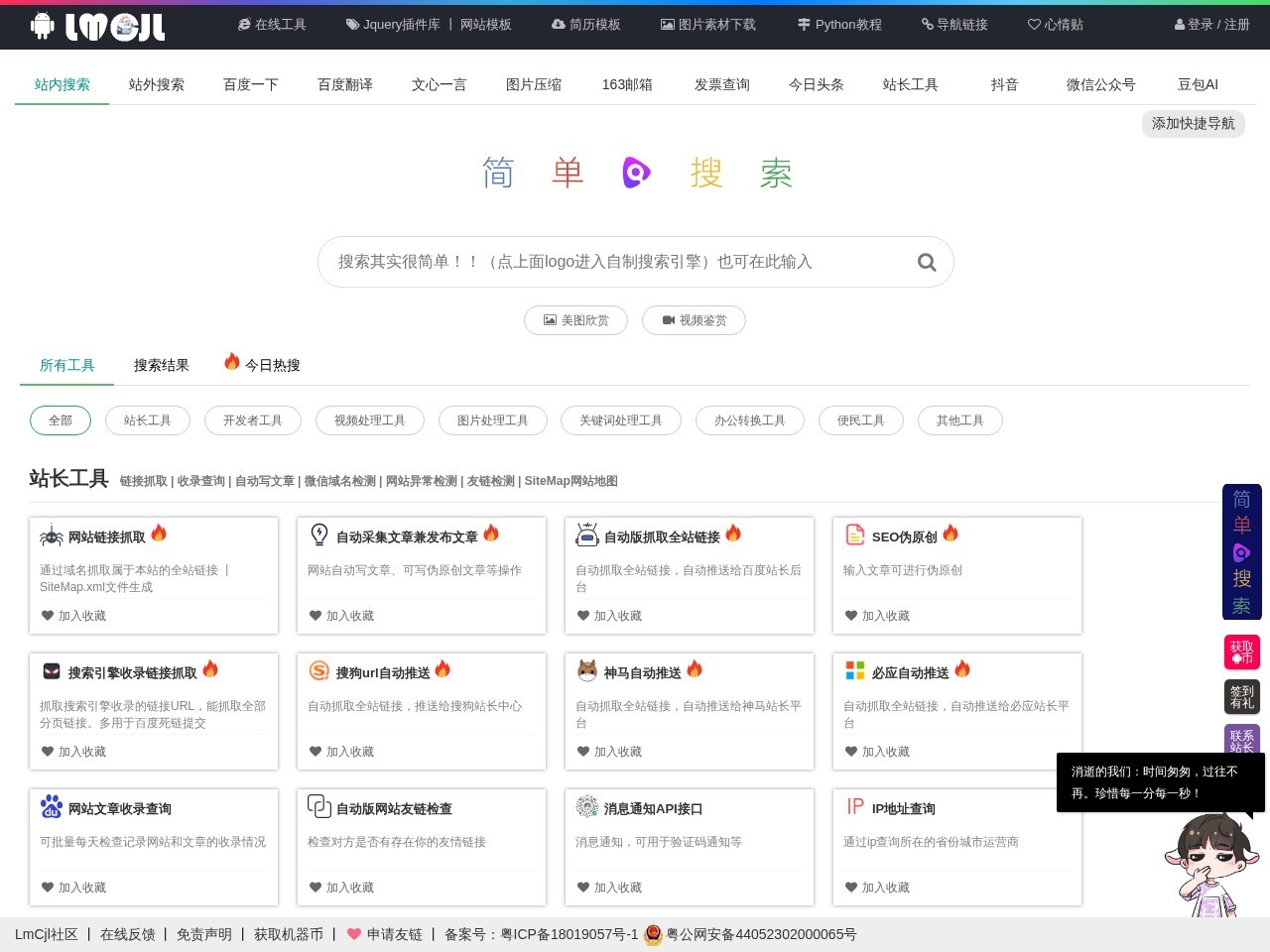The height and width of the screenshot is (952, 1270).
Task: Click the magnifier search icon in search box
Action: pyautogui.click(x=927, y=262)
